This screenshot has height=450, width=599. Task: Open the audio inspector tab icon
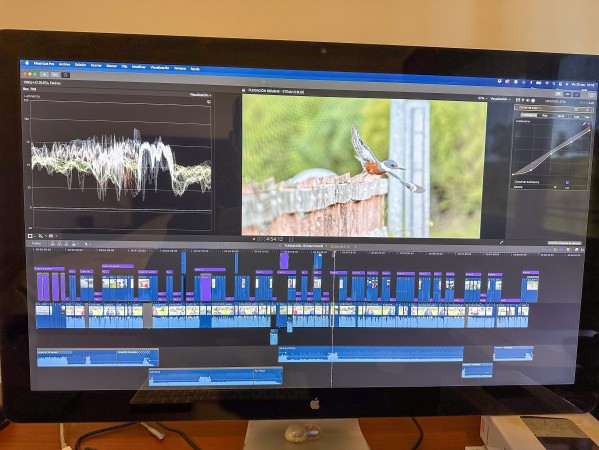[x=528, y=100]
